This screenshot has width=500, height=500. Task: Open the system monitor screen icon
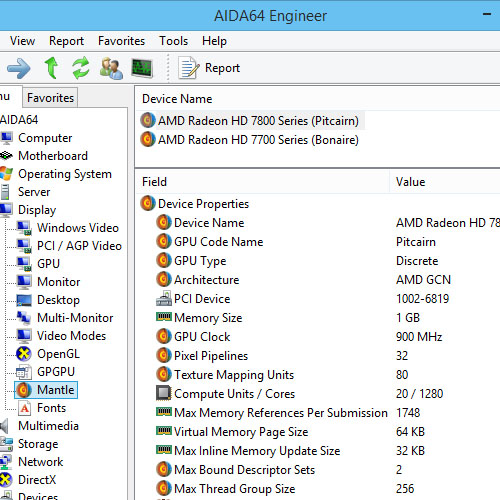[142, 68]
